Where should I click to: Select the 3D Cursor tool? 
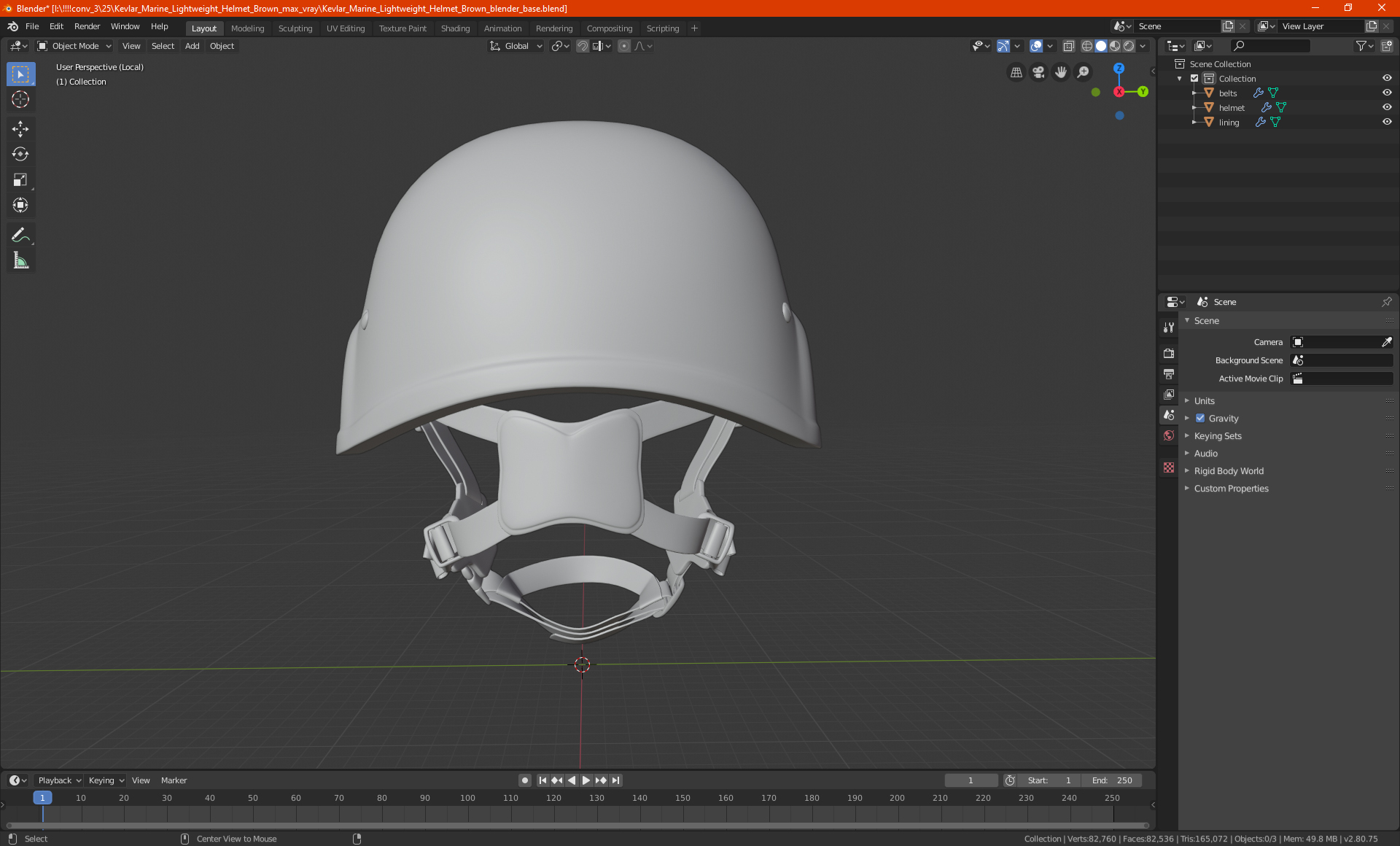click(x=20, y=100)
